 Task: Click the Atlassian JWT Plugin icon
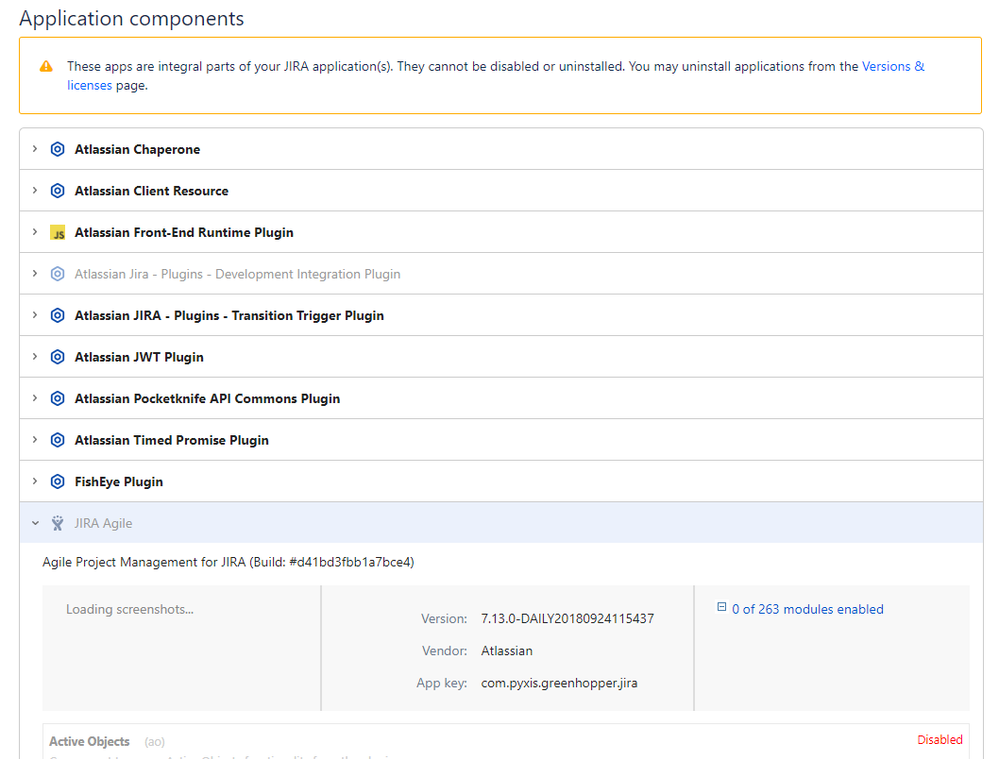pos(57,357)
